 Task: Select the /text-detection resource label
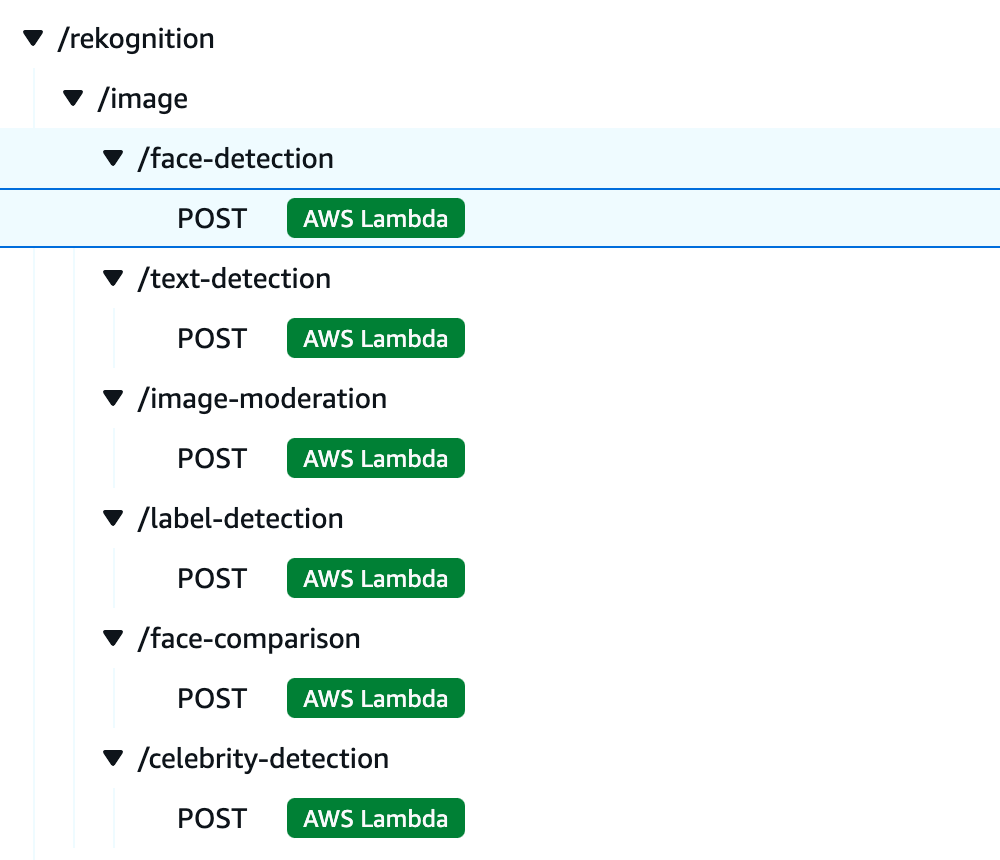click(235, 279)
